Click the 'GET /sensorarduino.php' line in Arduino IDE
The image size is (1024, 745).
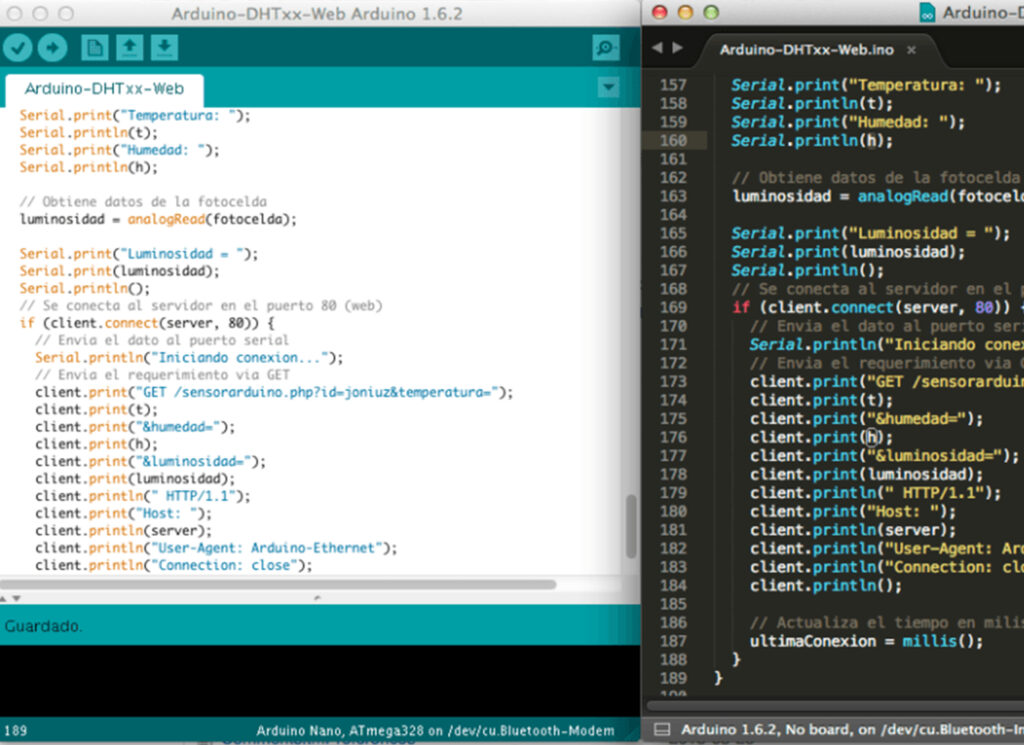pos(274,392)
